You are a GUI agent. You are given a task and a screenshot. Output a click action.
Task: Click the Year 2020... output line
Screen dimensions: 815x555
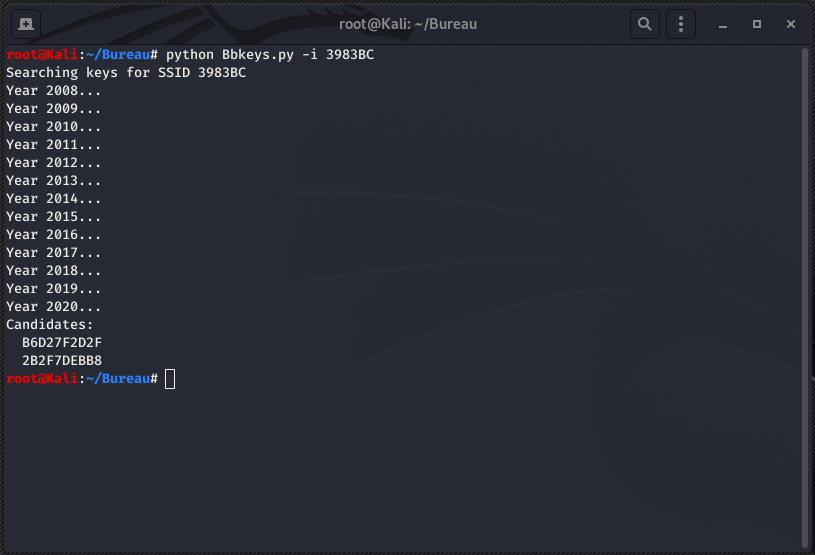pyautogui.click(x=54, y=307)
